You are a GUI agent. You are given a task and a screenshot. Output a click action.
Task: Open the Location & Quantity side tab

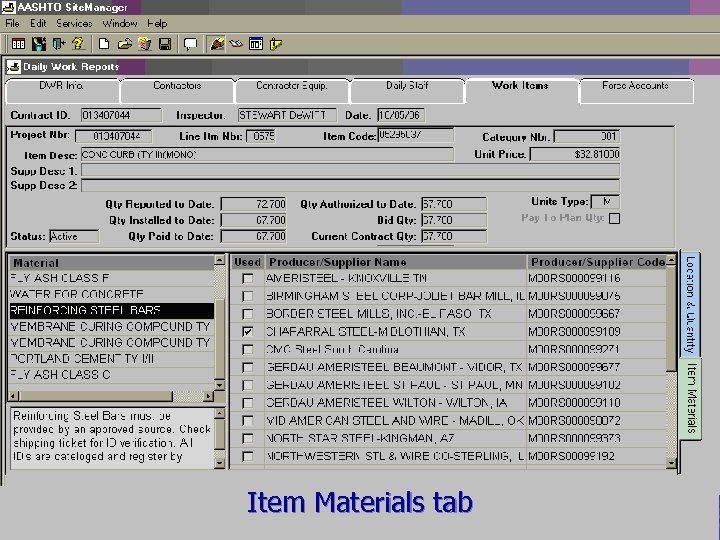pos(690,305)
